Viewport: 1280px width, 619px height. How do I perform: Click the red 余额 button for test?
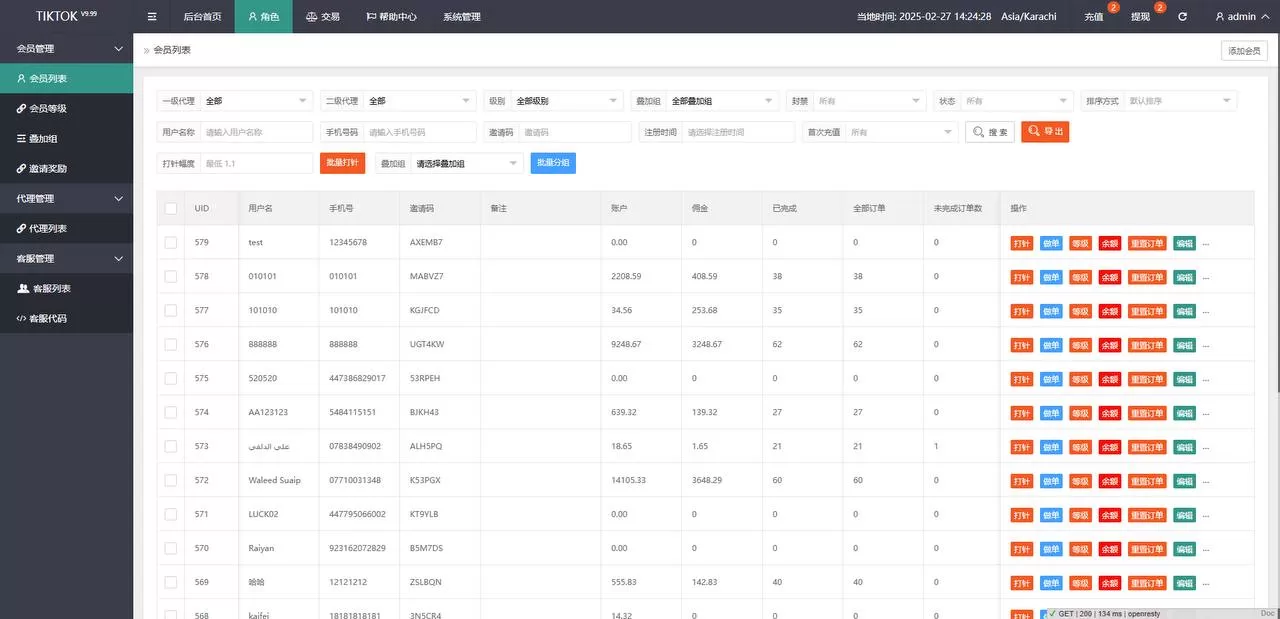click(x=1109, y=243)
